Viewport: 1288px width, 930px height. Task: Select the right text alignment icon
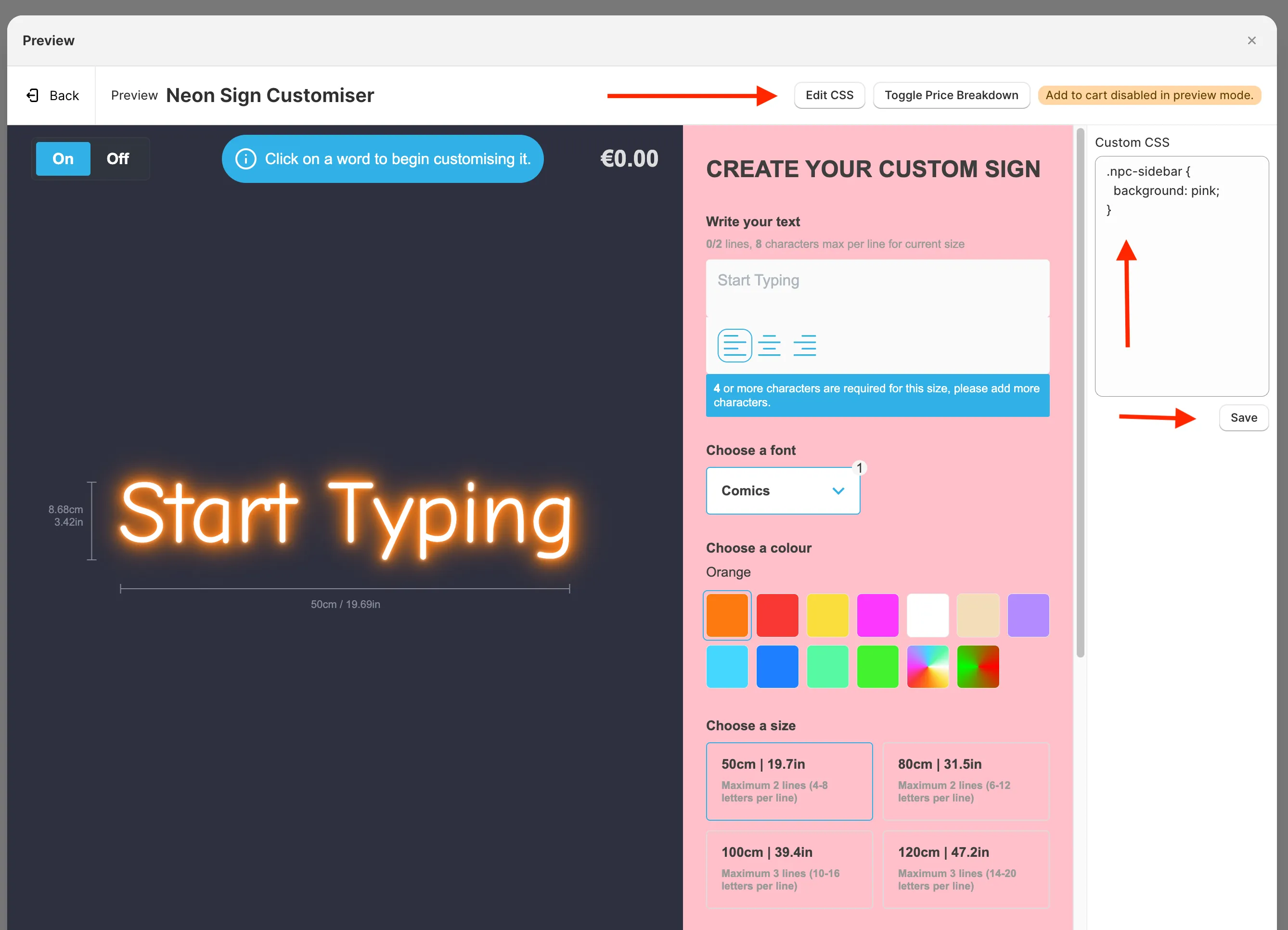[x=806, y=345]
